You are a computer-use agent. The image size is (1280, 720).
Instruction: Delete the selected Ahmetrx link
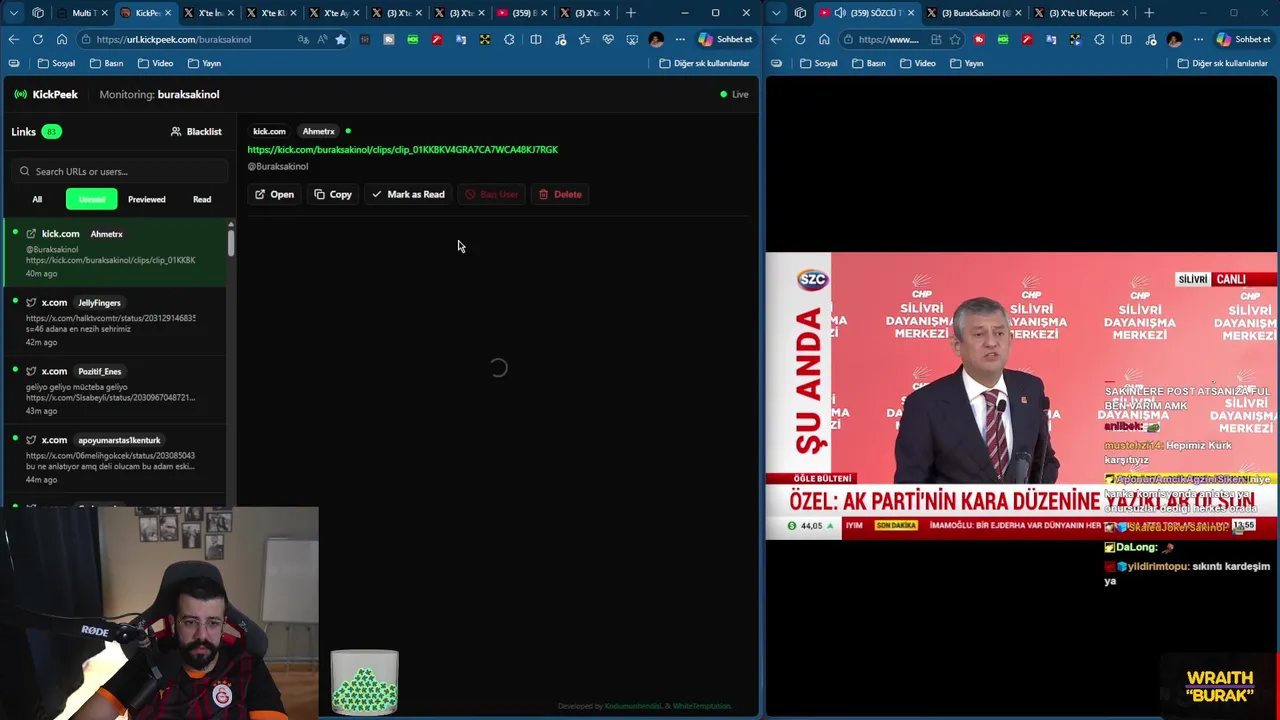pyautogui.click(x=560, y=194)
